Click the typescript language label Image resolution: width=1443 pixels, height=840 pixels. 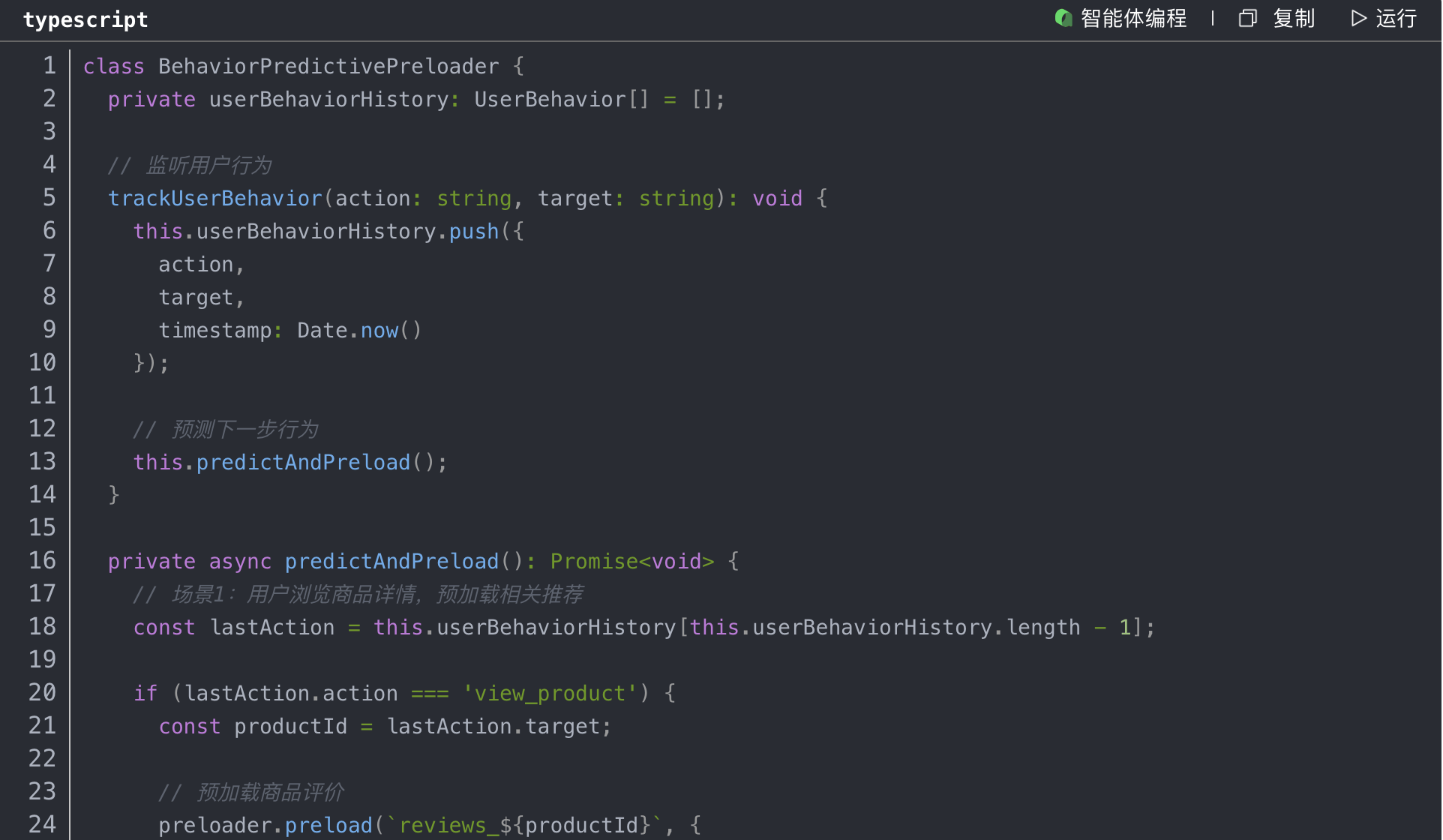point(85,19)
